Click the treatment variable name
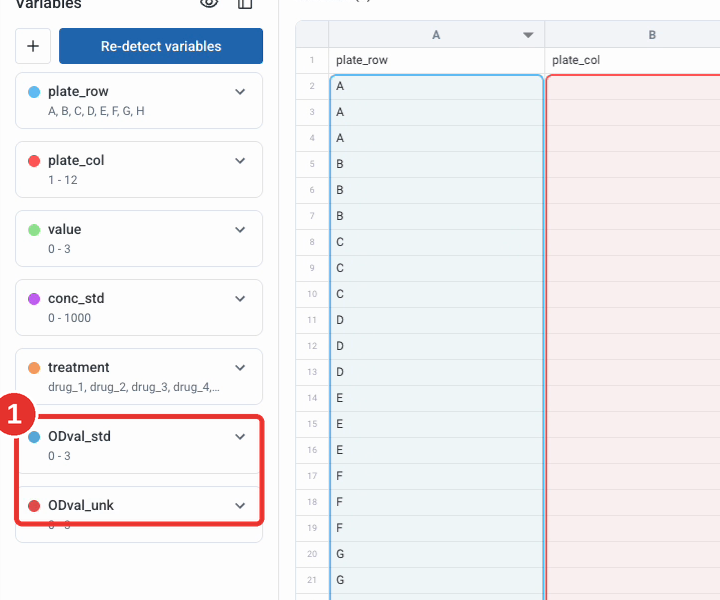Viewport: 720px width, 600px height. [79, 367]
